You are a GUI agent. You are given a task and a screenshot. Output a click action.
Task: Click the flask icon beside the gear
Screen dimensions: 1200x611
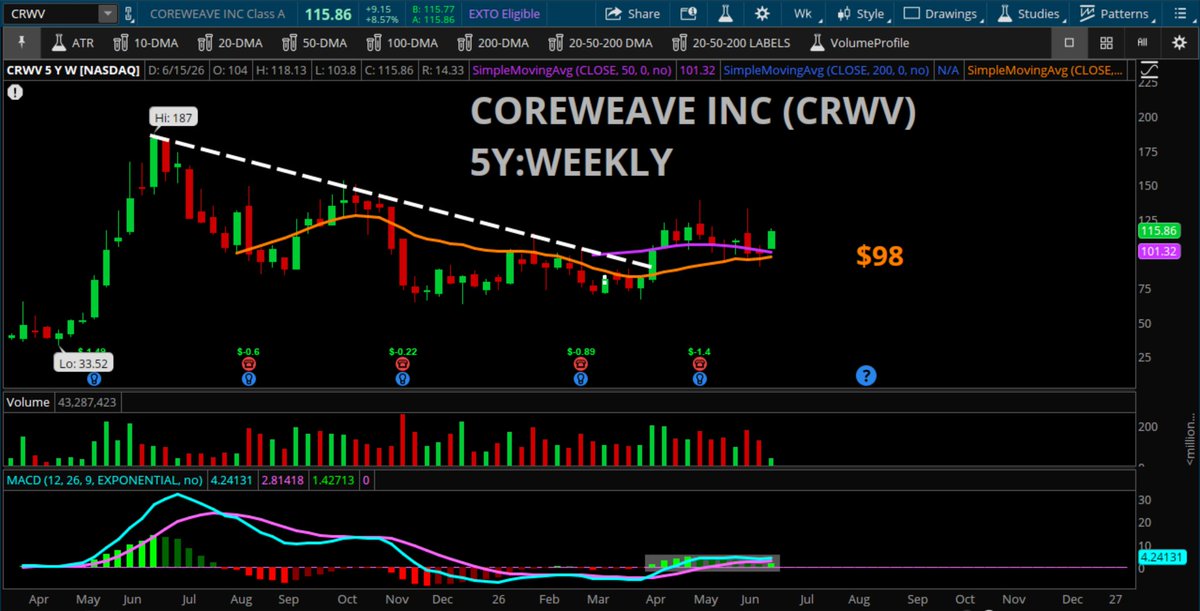pyautogui.click(x=727, y=14)
